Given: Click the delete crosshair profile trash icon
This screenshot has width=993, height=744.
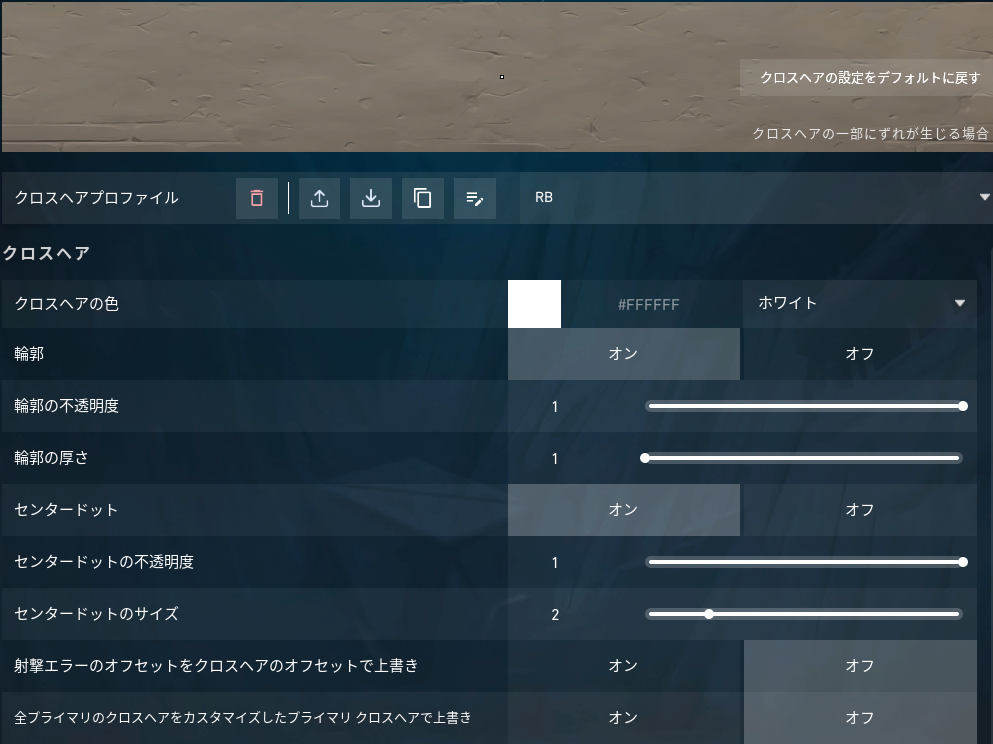Looking at the screenshot, I should click(x=257, y=198).
